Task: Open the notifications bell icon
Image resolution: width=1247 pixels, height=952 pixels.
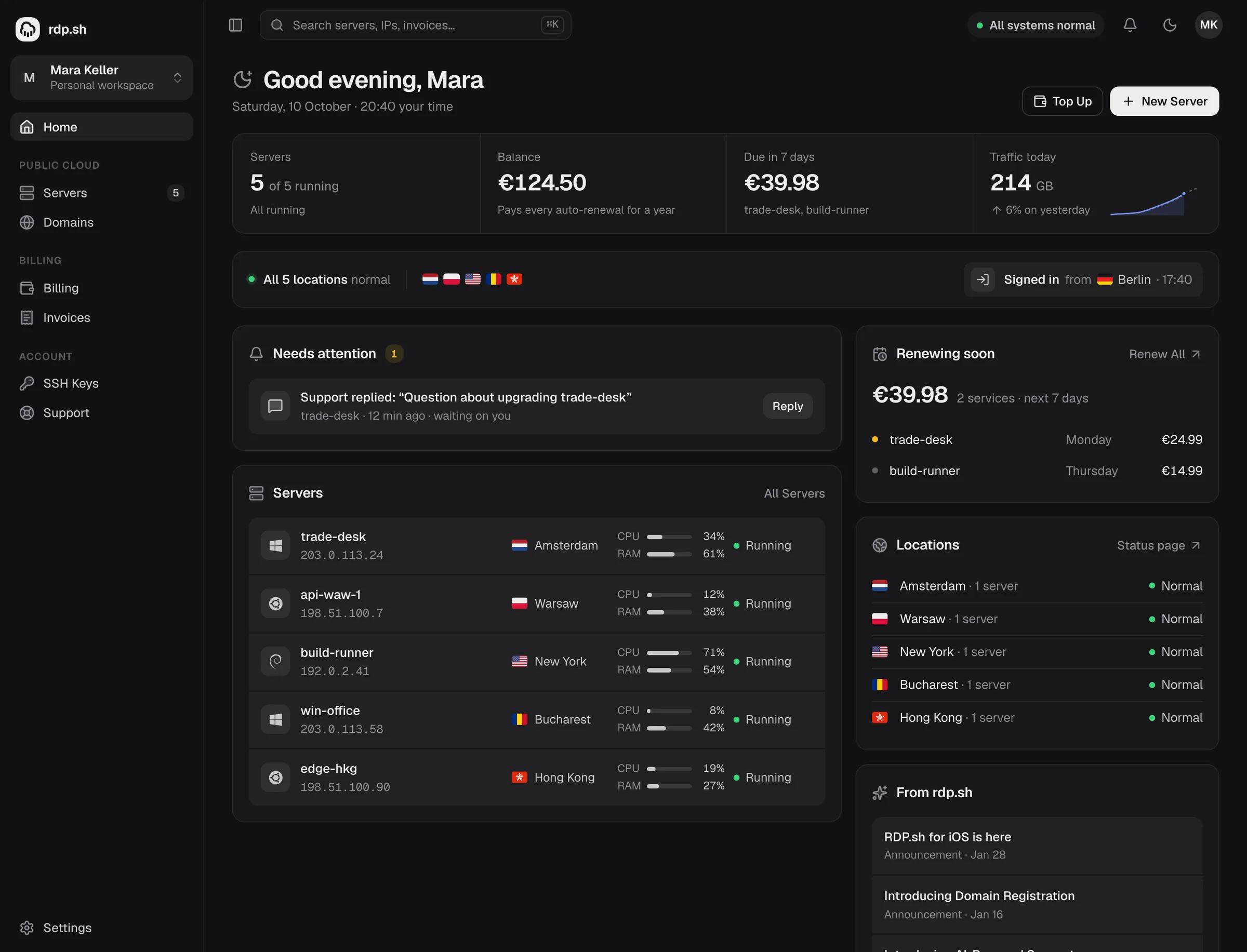Action: click(1130, 25)
